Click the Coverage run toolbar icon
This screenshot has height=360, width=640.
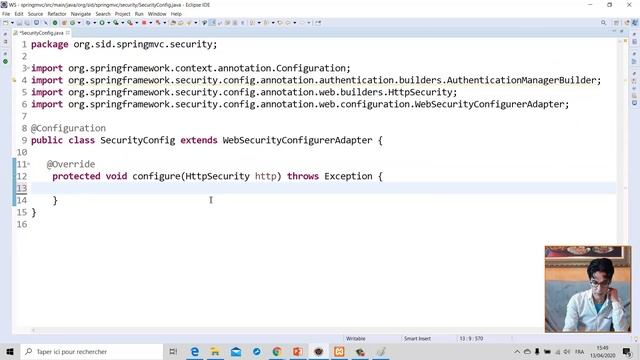[116, 23]
